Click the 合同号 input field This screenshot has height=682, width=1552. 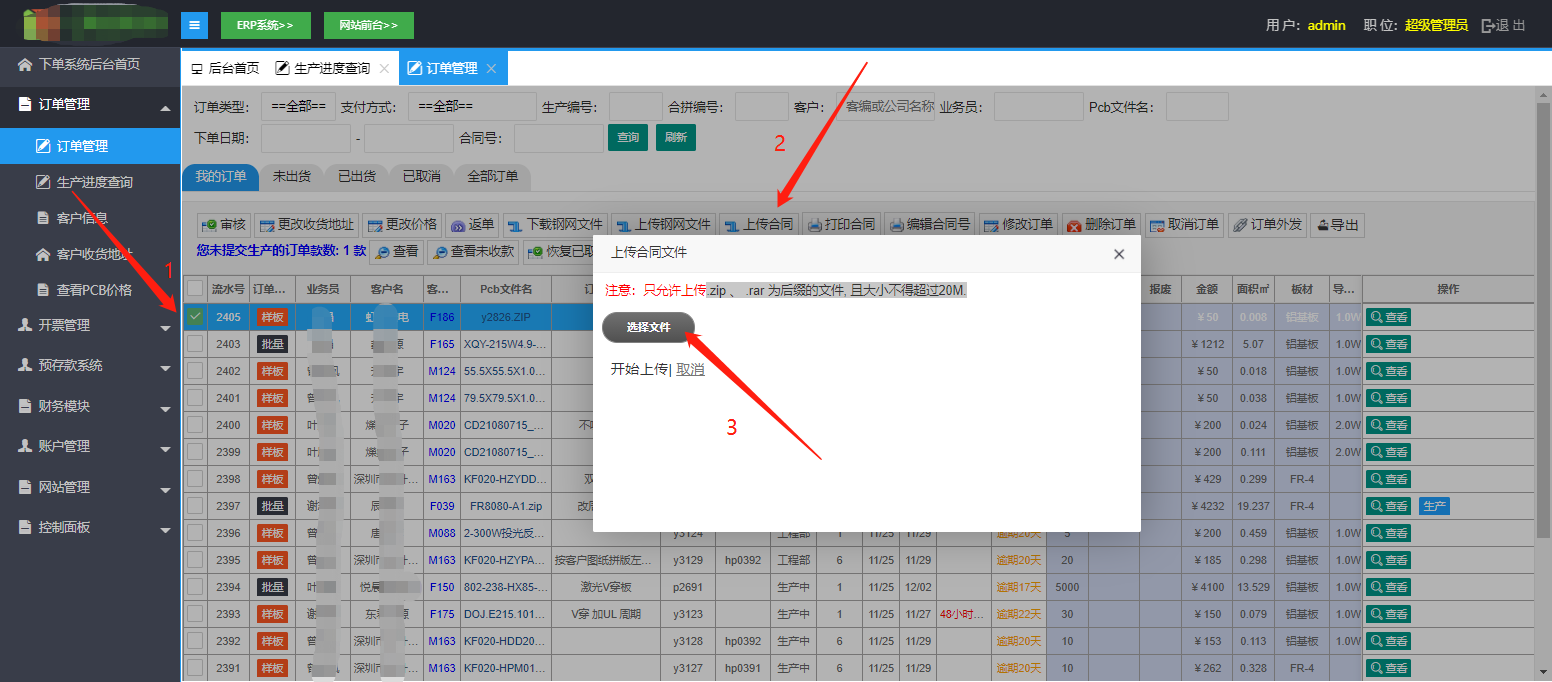(x=558, y=138)
